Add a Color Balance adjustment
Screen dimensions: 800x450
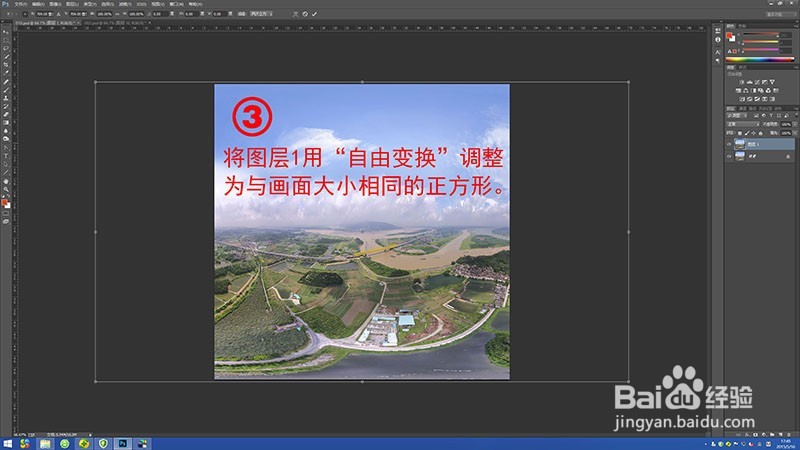745,90
